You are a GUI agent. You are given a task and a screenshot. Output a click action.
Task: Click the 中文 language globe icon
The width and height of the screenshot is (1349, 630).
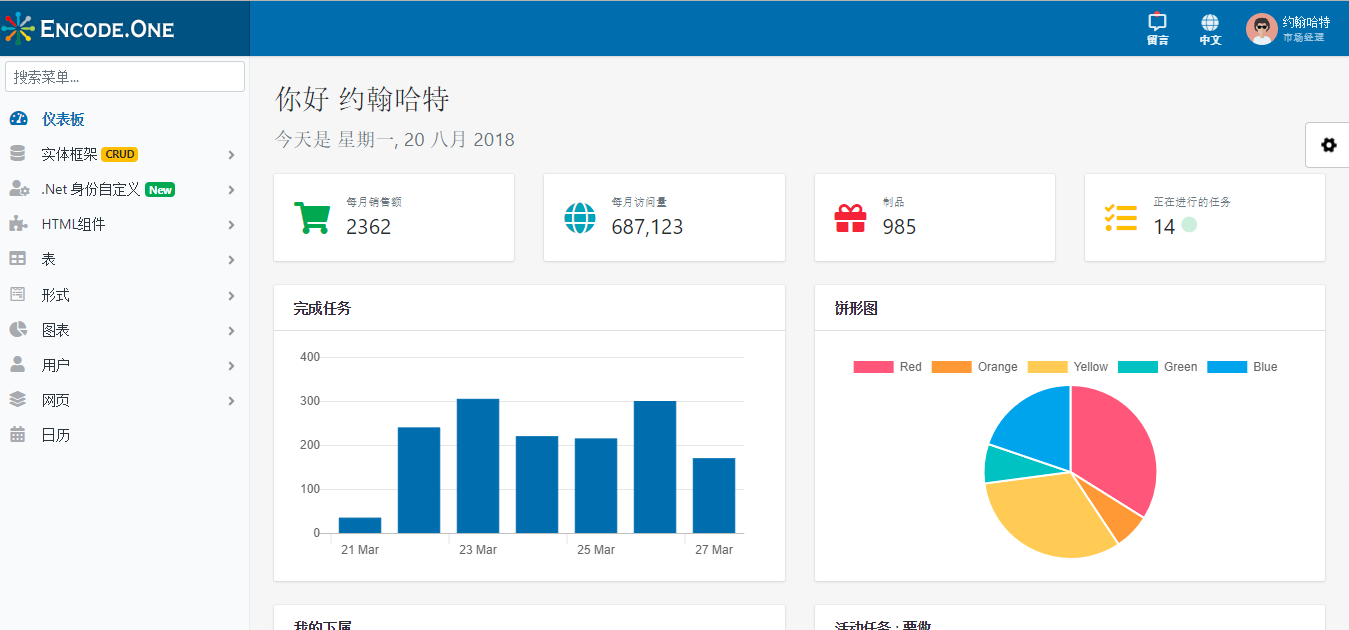[1210, 23]
